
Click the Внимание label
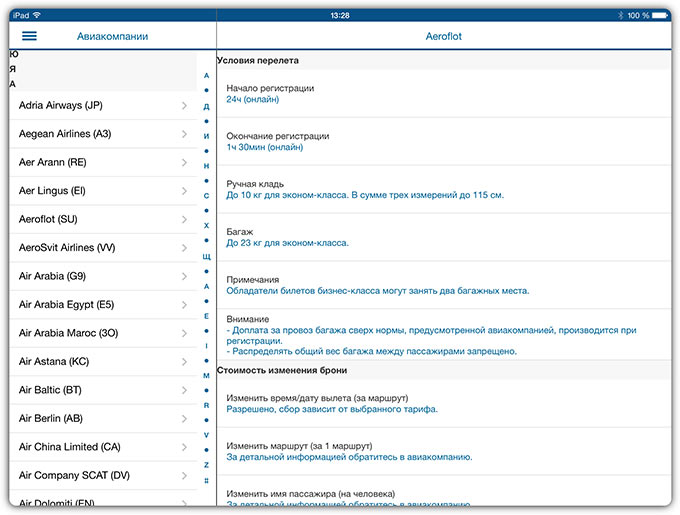point(248,319)
